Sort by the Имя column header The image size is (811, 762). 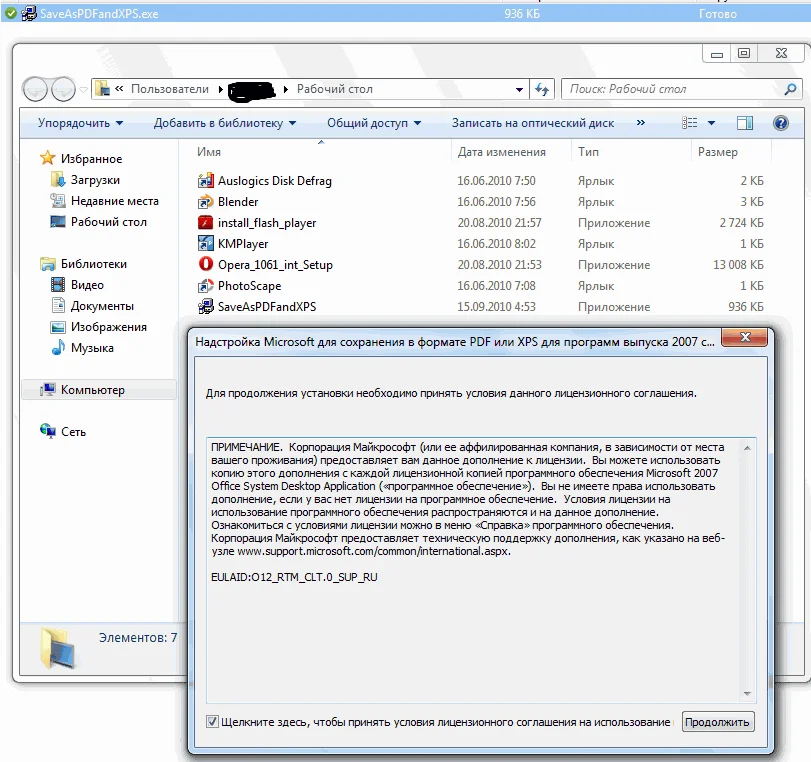coord(208,152)
